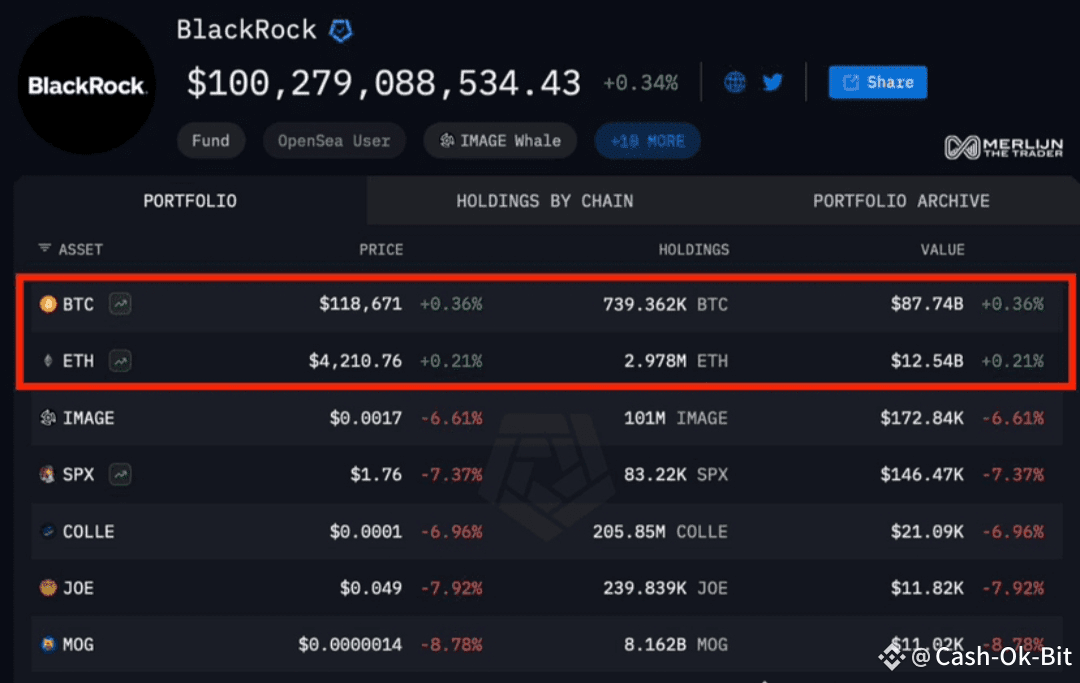This screenshot has width=1080, height=683.
Task: Sort by the PRICE column header
Action: point(381,249)
